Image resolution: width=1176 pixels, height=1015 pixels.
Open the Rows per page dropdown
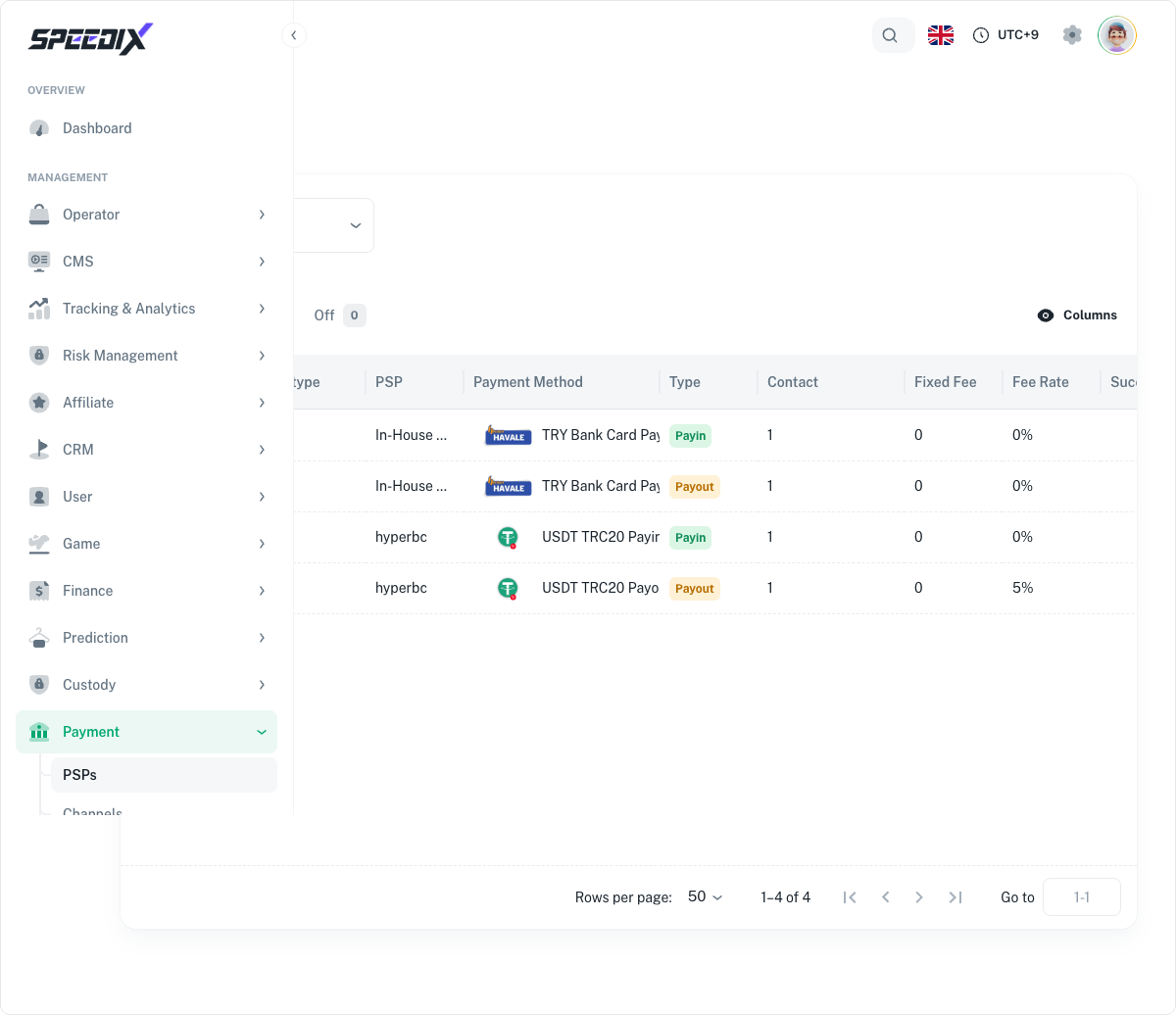(x=705, y=896)
